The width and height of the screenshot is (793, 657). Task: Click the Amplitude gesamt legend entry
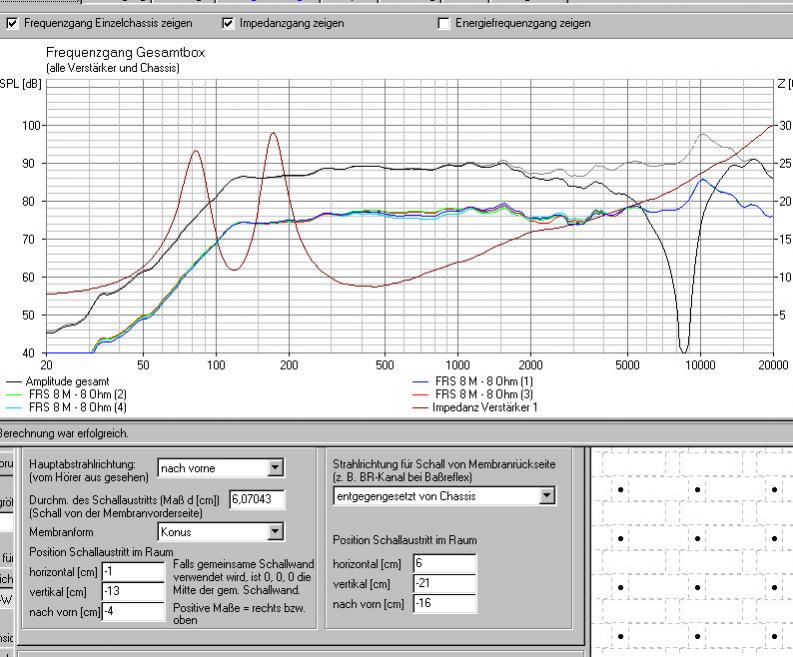(x=67, y=382)
